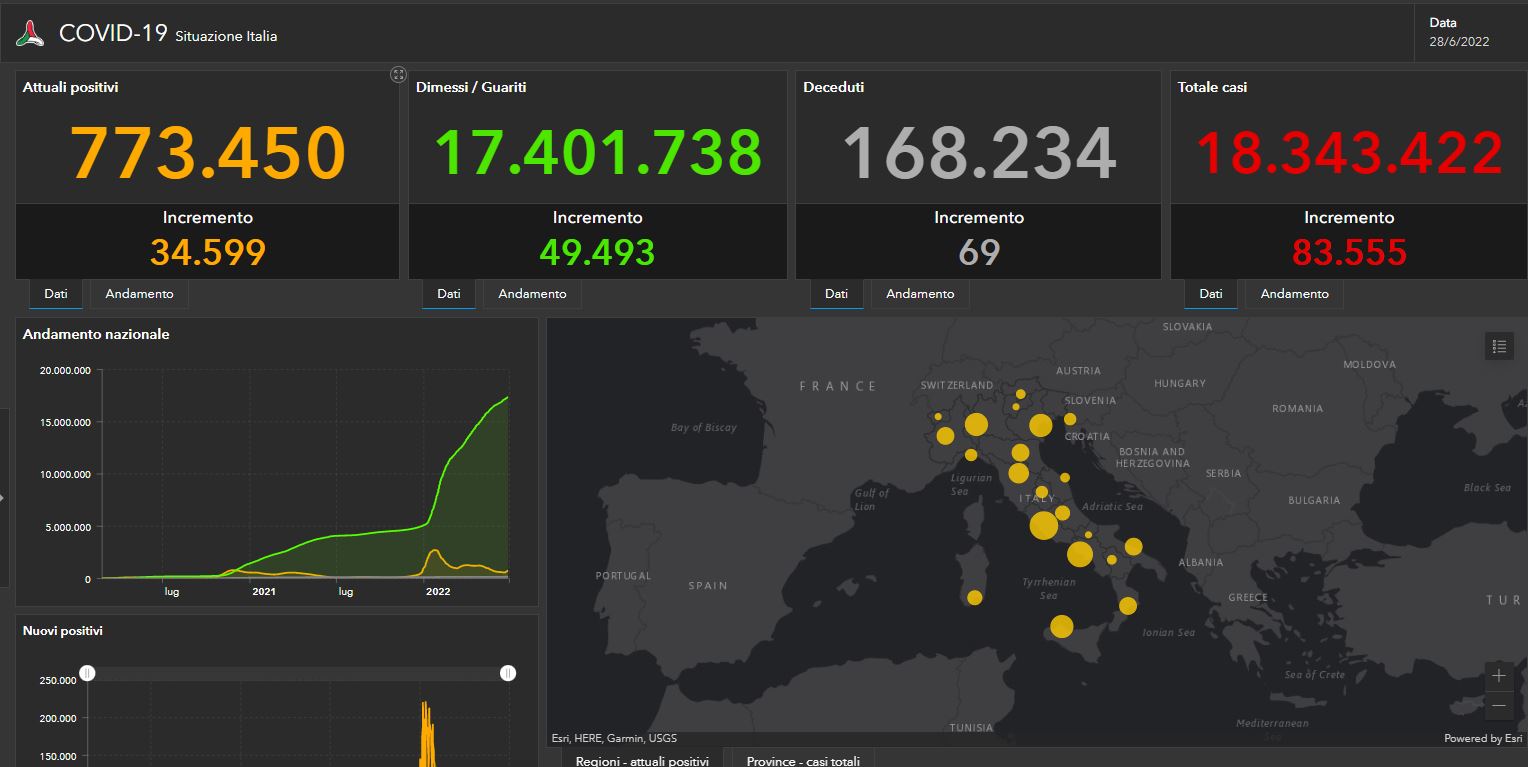Expand the Attuali positivi card to fullscreen

pyautogui.click(x=398, y=74)
